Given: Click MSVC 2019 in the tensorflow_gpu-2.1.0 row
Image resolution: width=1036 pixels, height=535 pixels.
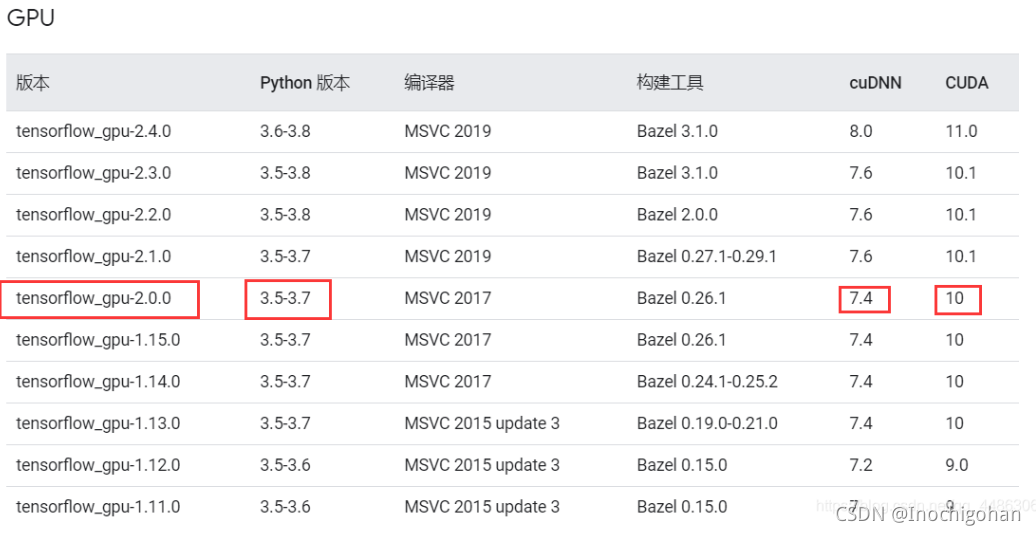Looking at the screenshot, I should pyautogui.click(x=447, y=256).
